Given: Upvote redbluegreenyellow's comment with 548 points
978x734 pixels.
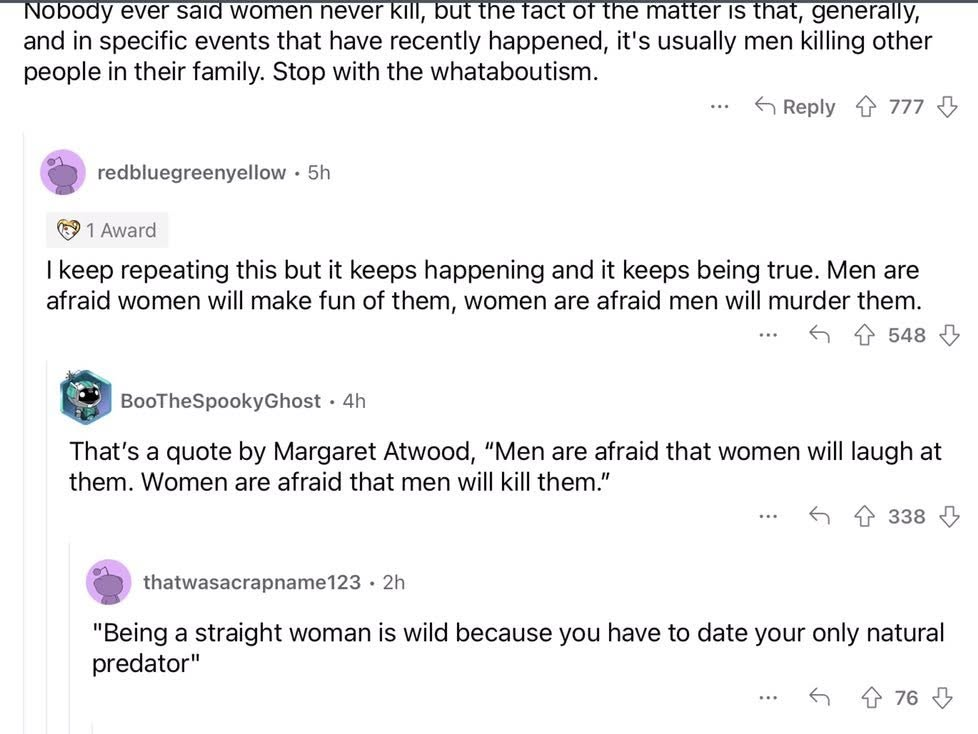Looking at the screenshot, I should pyautogui.click(x=866, y=335).
